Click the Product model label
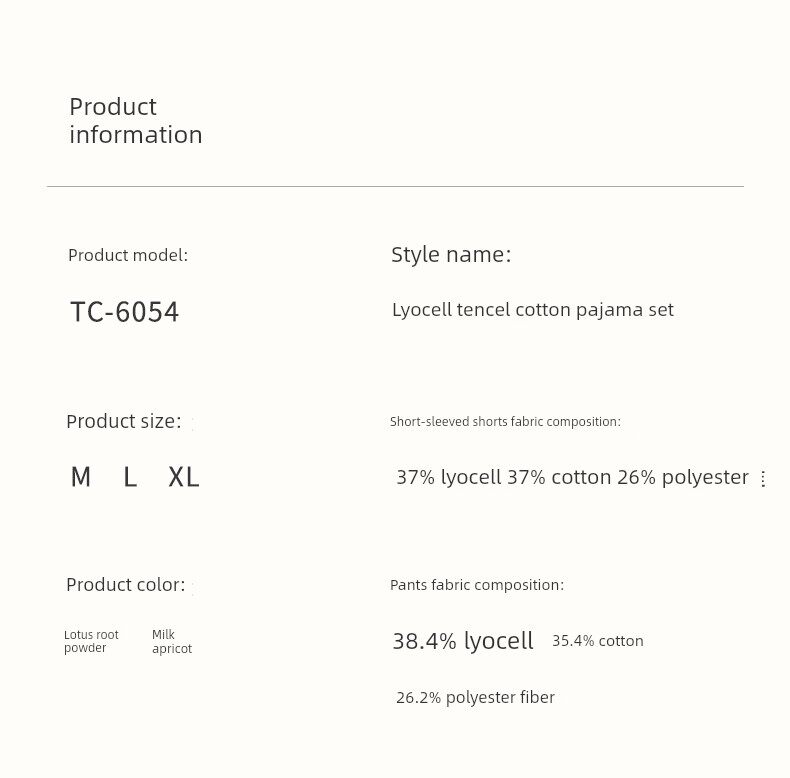 click(x=128, y=255)
